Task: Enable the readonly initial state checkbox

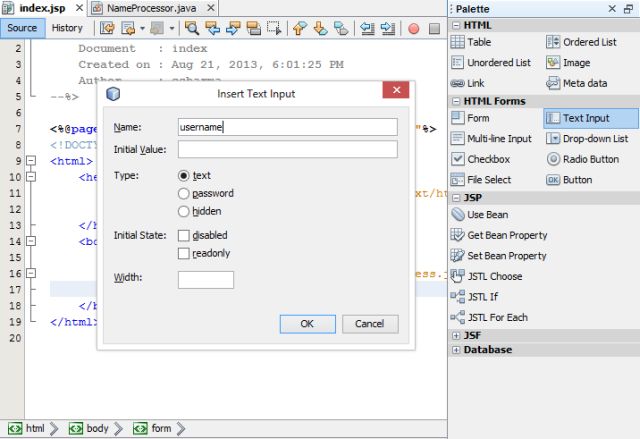Action: coord(184,253)
